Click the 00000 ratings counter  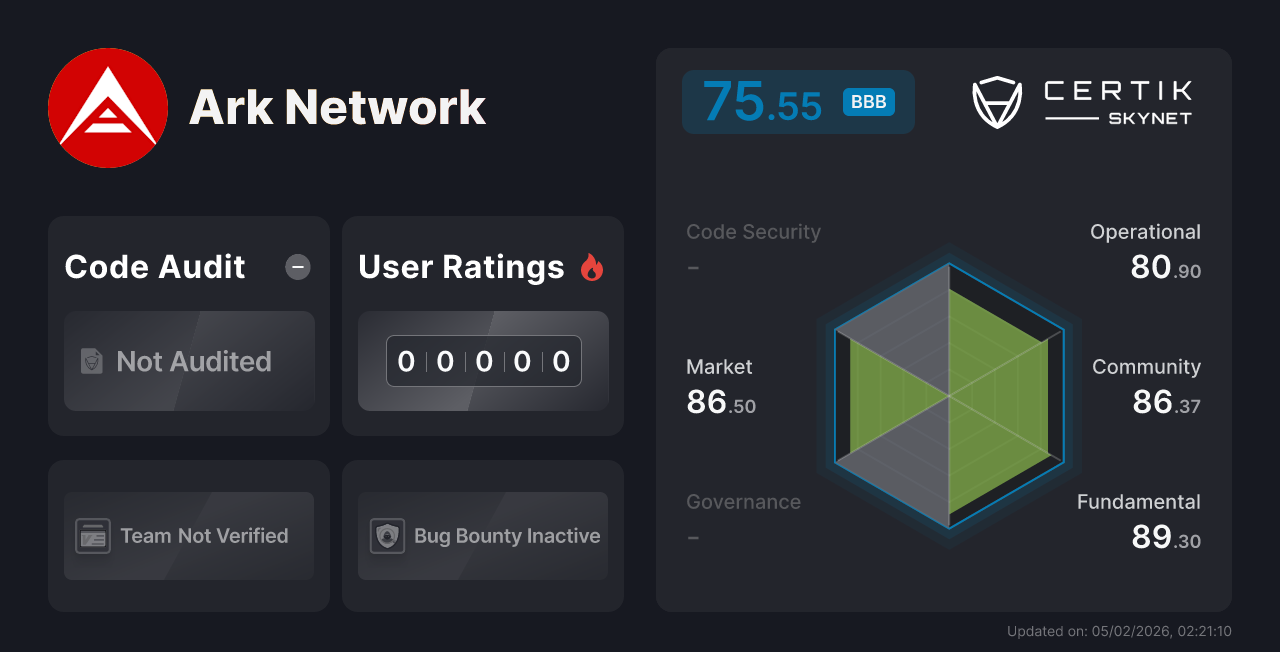[483, 361]
